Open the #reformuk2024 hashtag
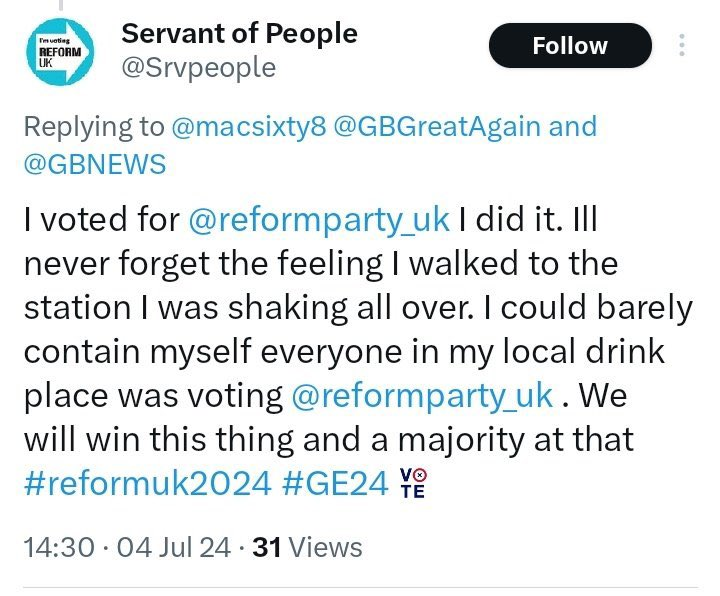The image size is (720, 596). pyautogui.click(x=147, y=483)
